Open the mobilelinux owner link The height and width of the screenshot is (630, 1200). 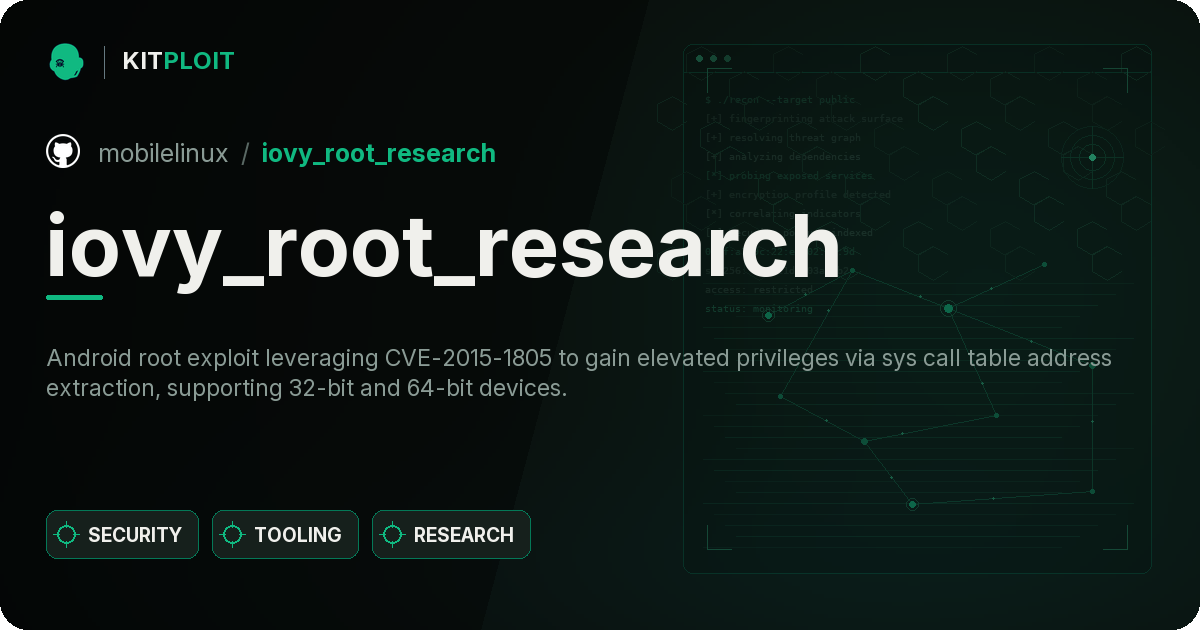pos(163,153)
